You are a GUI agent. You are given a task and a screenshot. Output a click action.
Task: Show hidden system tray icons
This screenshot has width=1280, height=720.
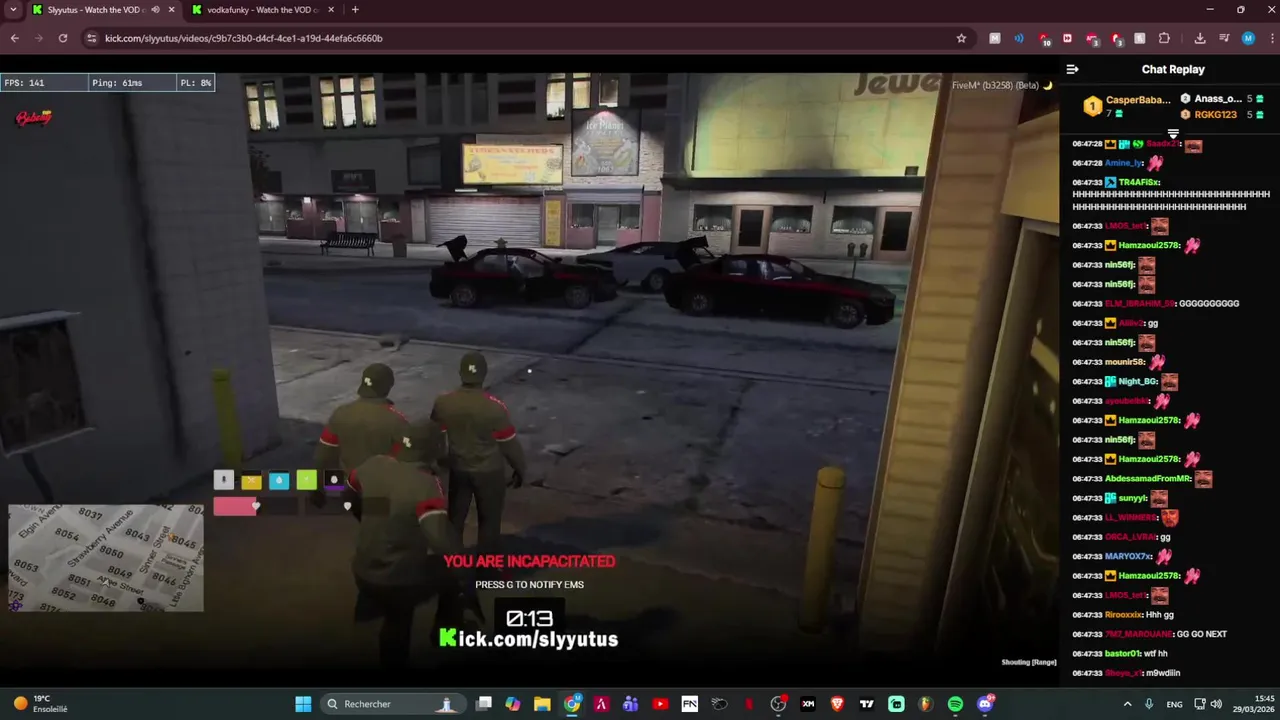click(x=1127, y=704)
